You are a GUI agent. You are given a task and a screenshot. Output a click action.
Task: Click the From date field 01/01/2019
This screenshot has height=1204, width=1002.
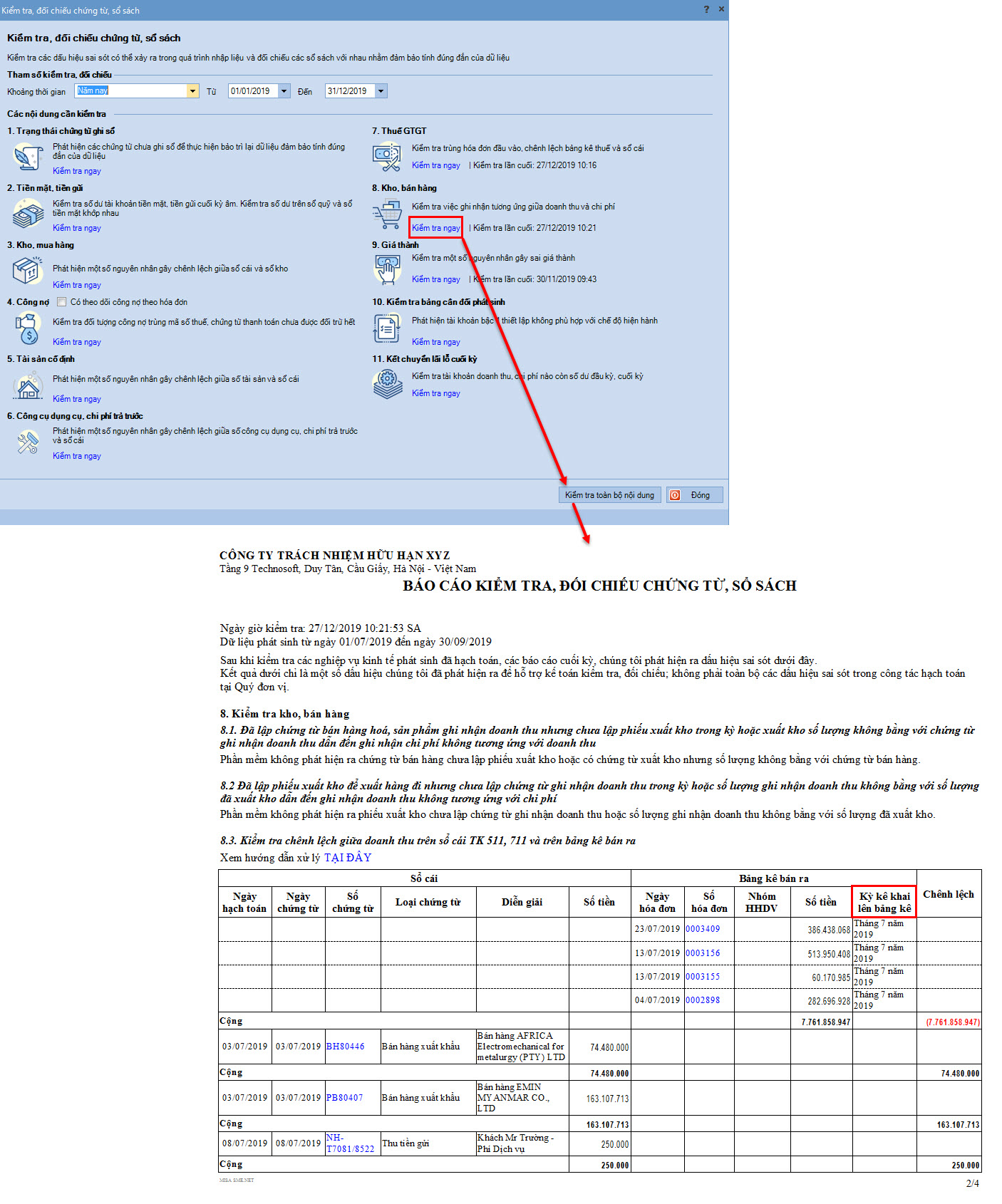point(253,91)
